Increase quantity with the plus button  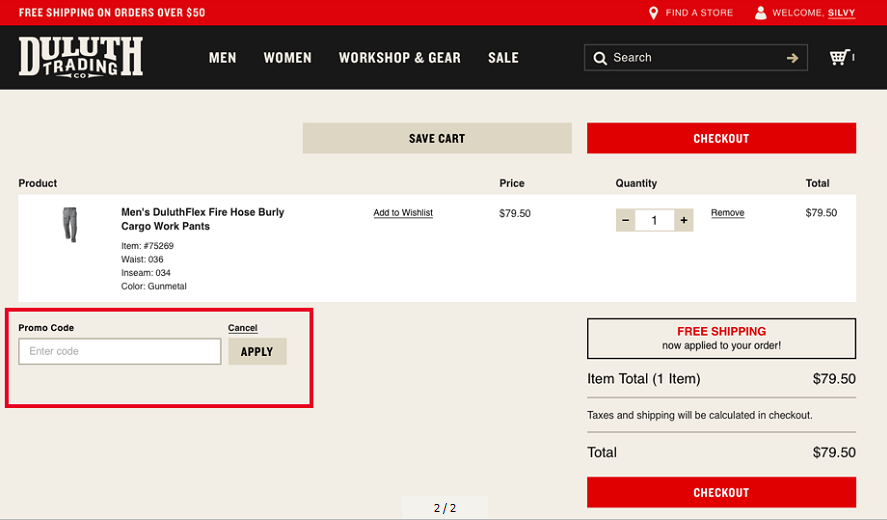[x=684, y=220]
